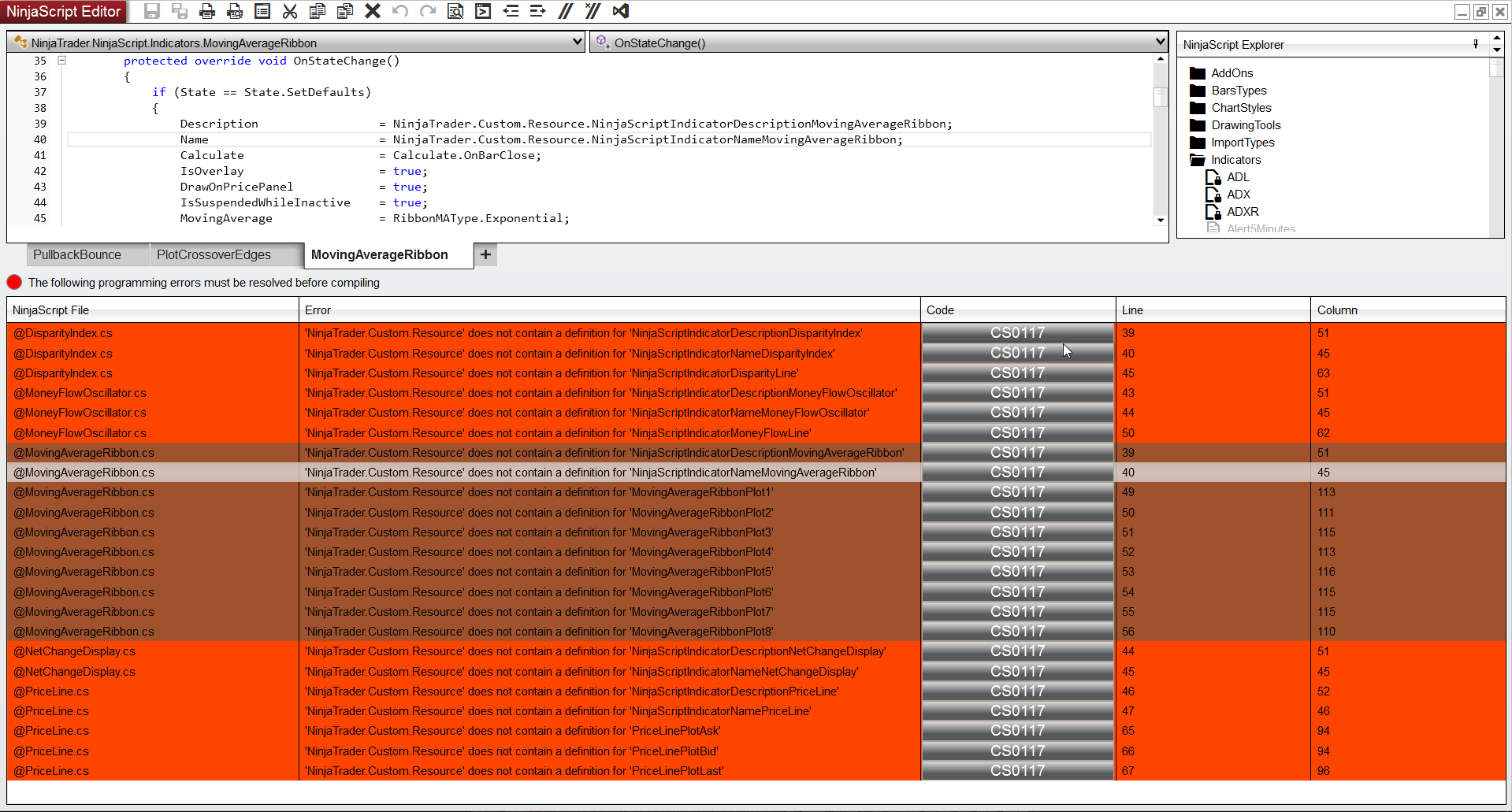Delete selection with the X icon
1512x812 pixels.
point(373,11)
